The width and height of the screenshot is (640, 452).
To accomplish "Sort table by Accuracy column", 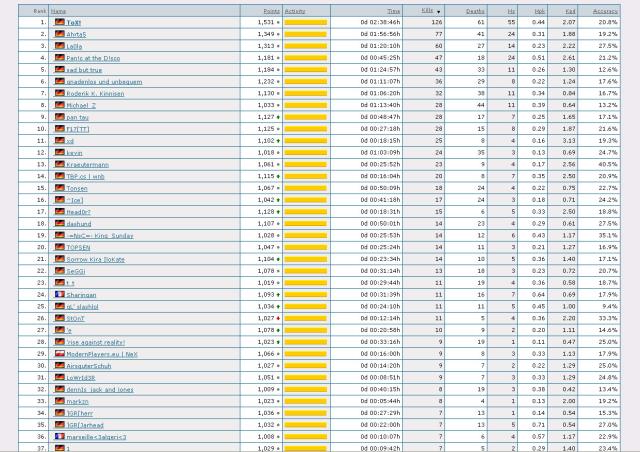I will coord(607,10).
